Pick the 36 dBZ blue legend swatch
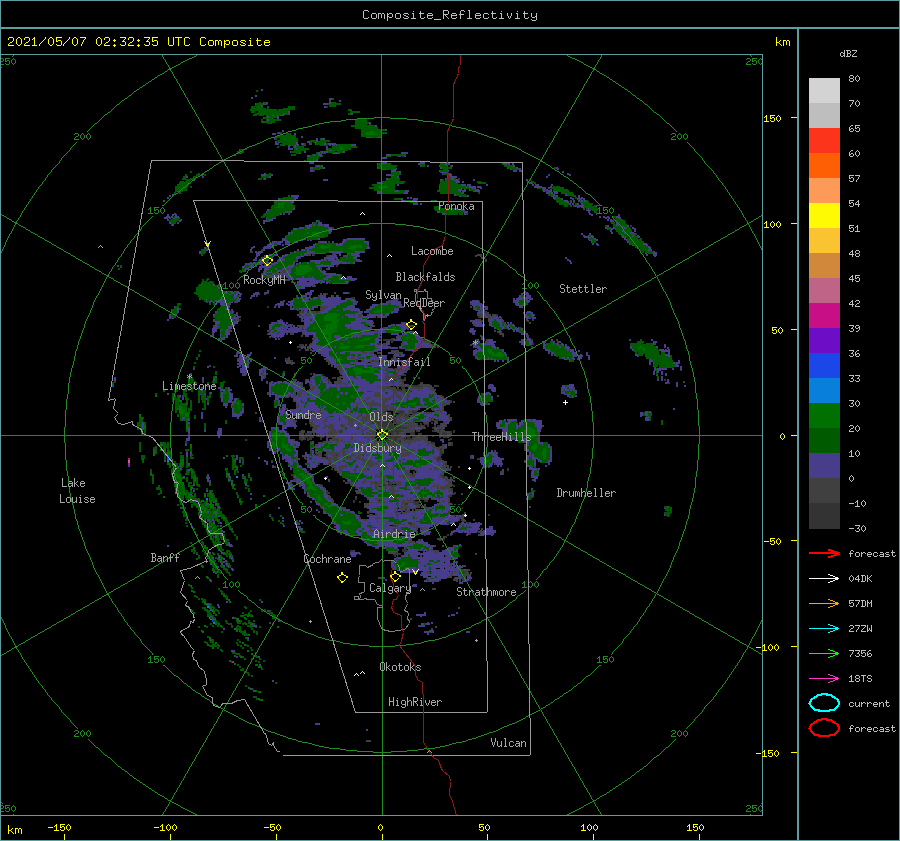The height and width of the screenshot is (841, 900). (824, 365)
